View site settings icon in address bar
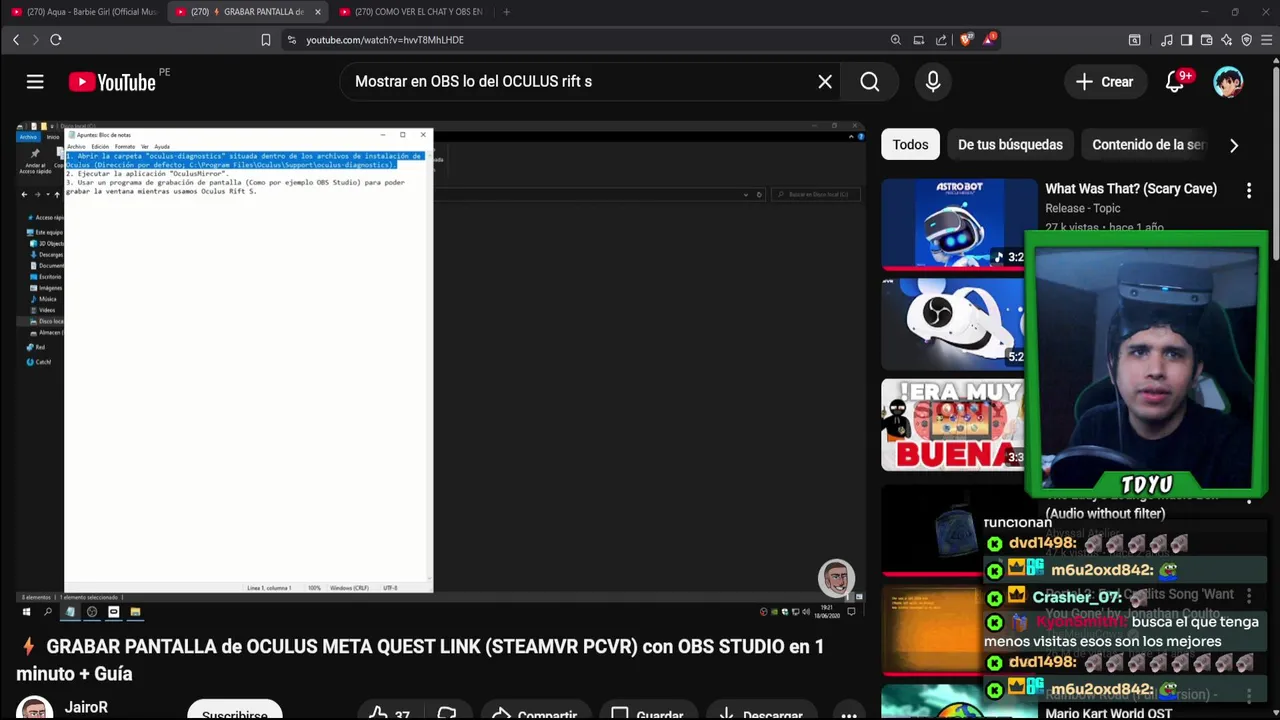Image resolution: width=1280 pixels, height=720 pixels. click(x=291, y=40)
